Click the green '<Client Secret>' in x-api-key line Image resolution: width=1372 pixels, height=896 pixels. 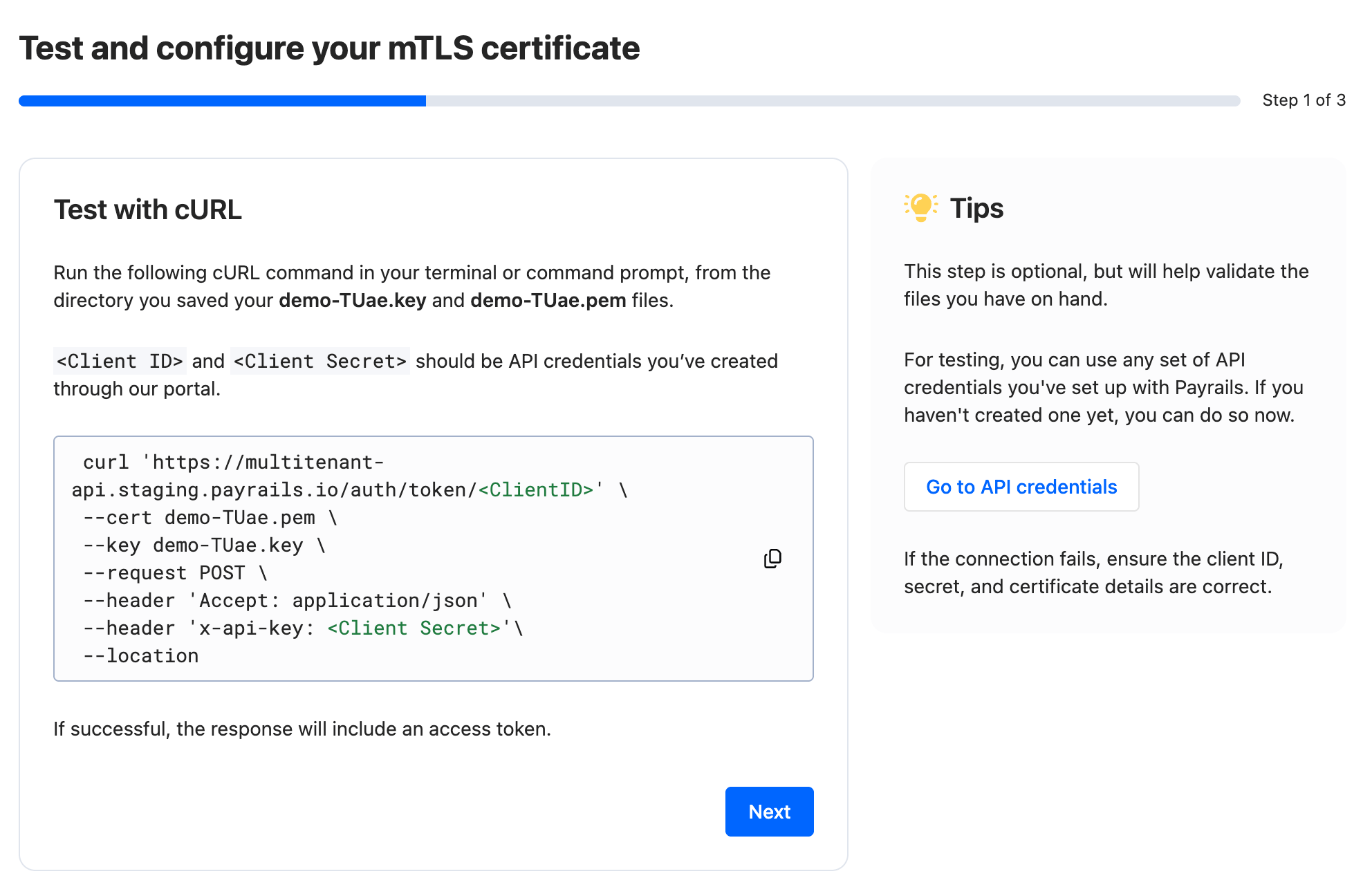point(414,628)
